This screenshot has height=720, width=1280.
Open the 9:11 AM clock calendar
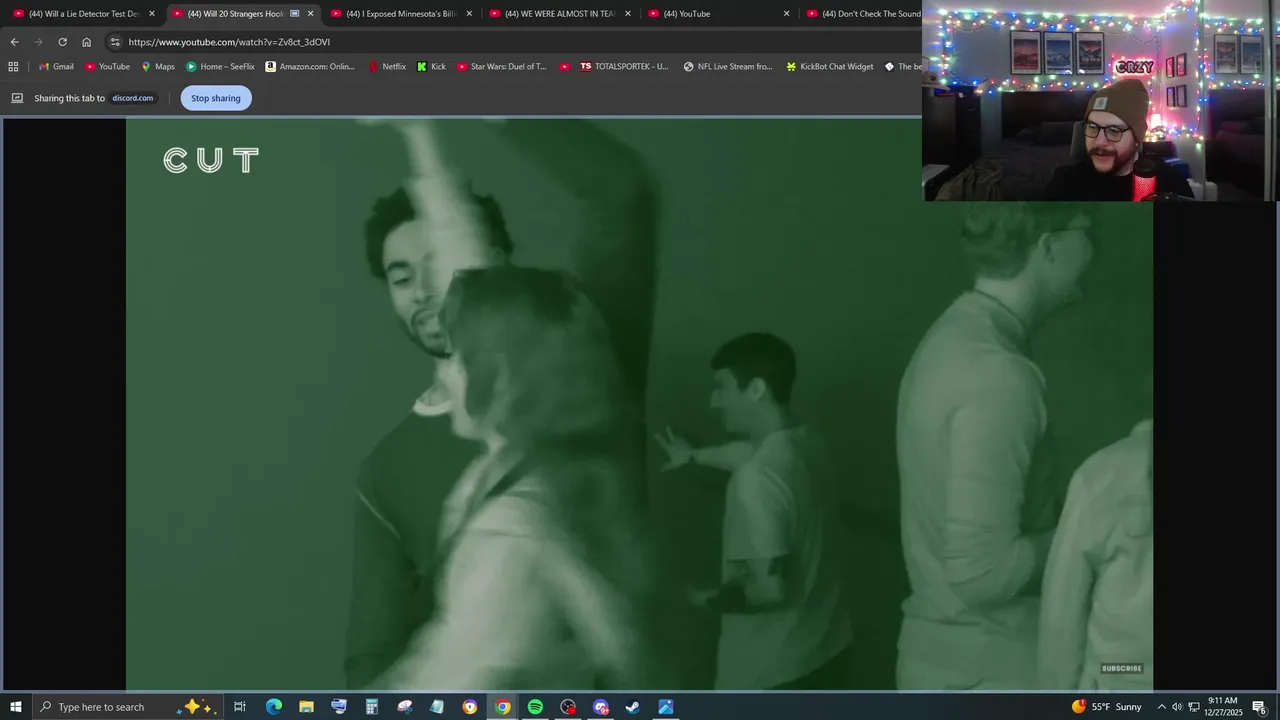[1223, 707]
